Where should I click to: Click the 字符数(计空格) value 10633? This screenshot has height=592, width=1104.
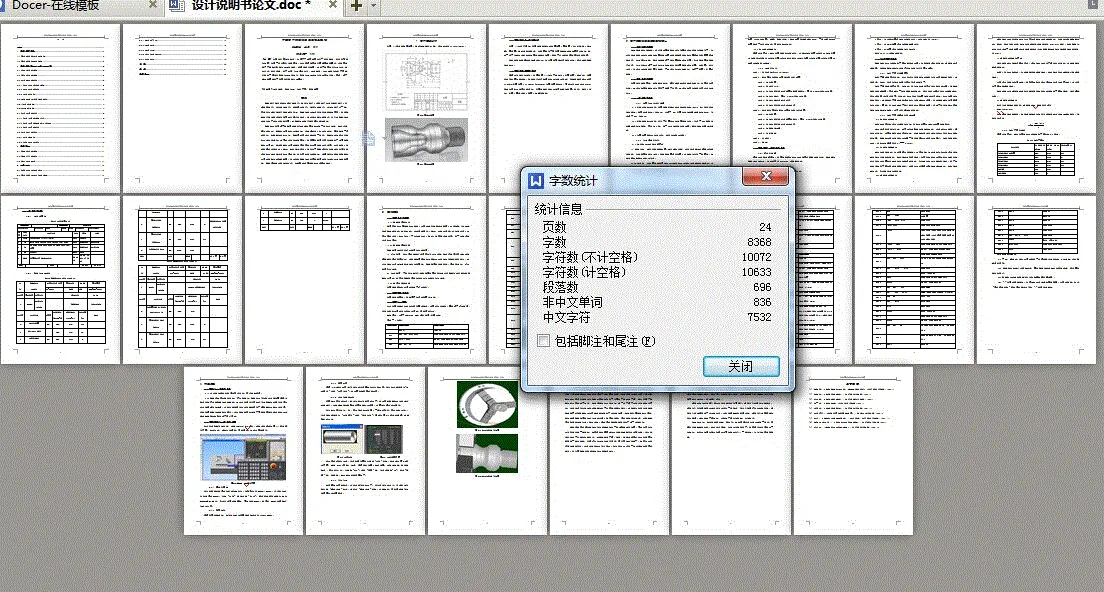pyautogui.click(x=756, y=272)
